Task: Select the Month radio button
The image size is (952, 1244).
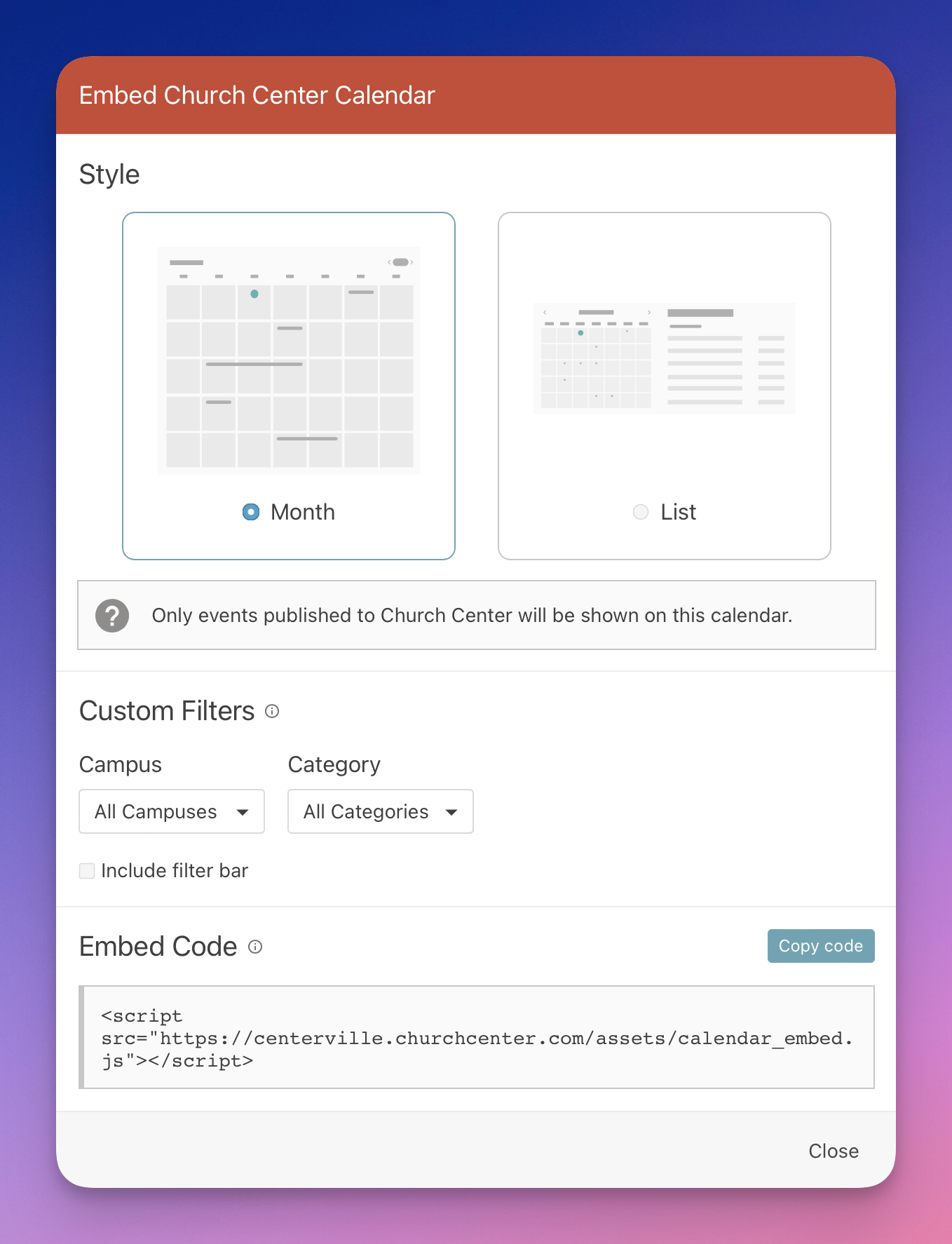Action: click(x=251, y=512)
